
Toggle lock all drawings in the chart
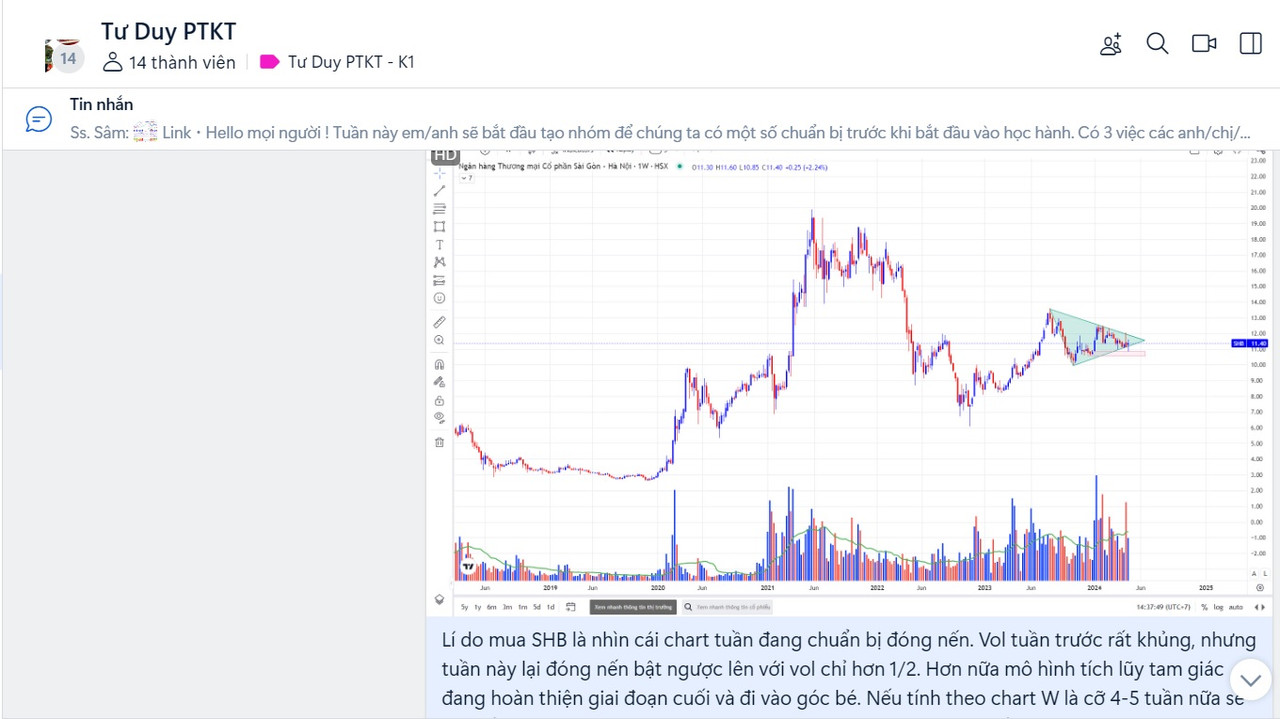439,400
